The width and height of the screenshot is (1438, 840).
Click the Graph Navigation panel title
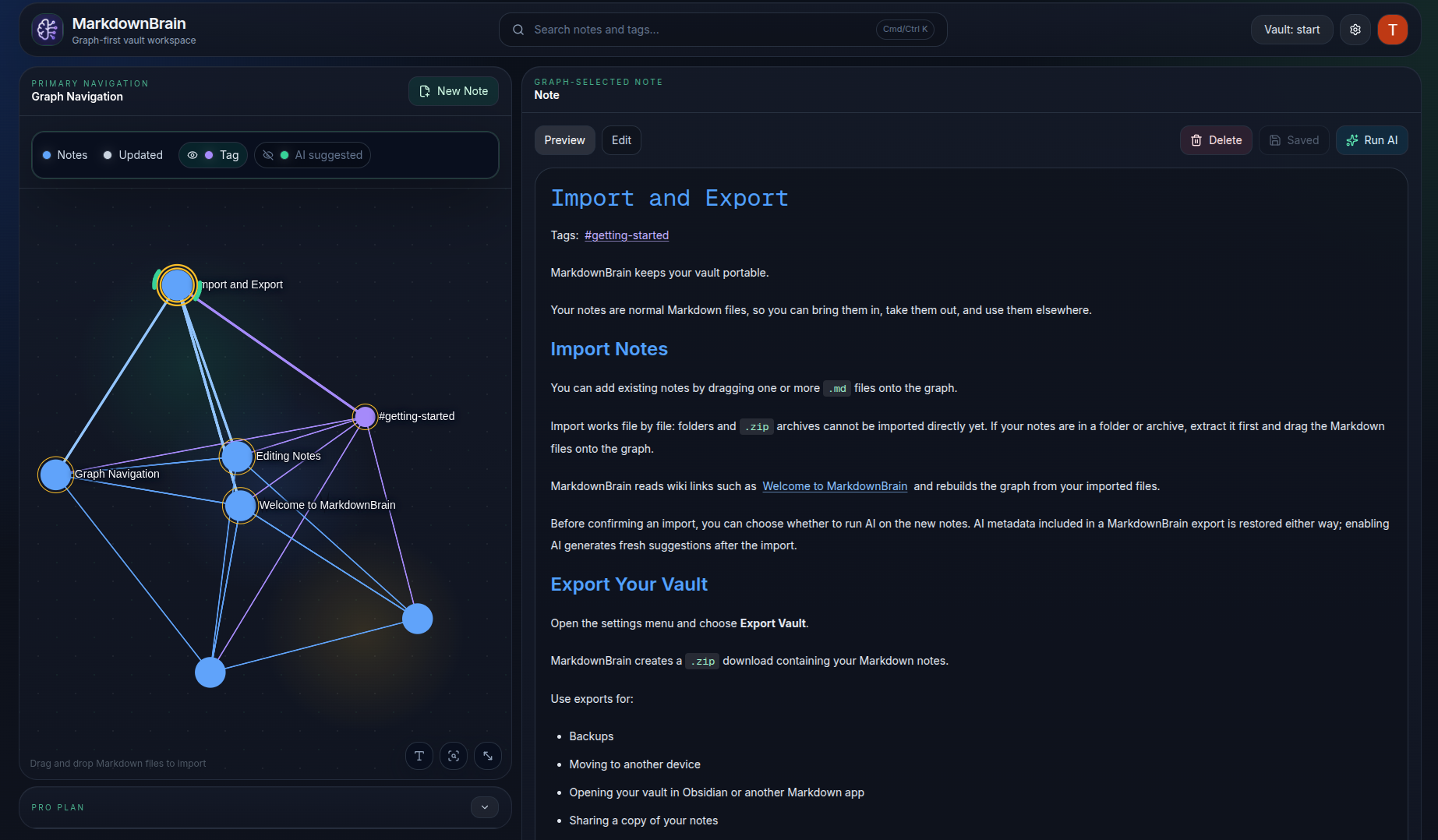click(77, 97)
